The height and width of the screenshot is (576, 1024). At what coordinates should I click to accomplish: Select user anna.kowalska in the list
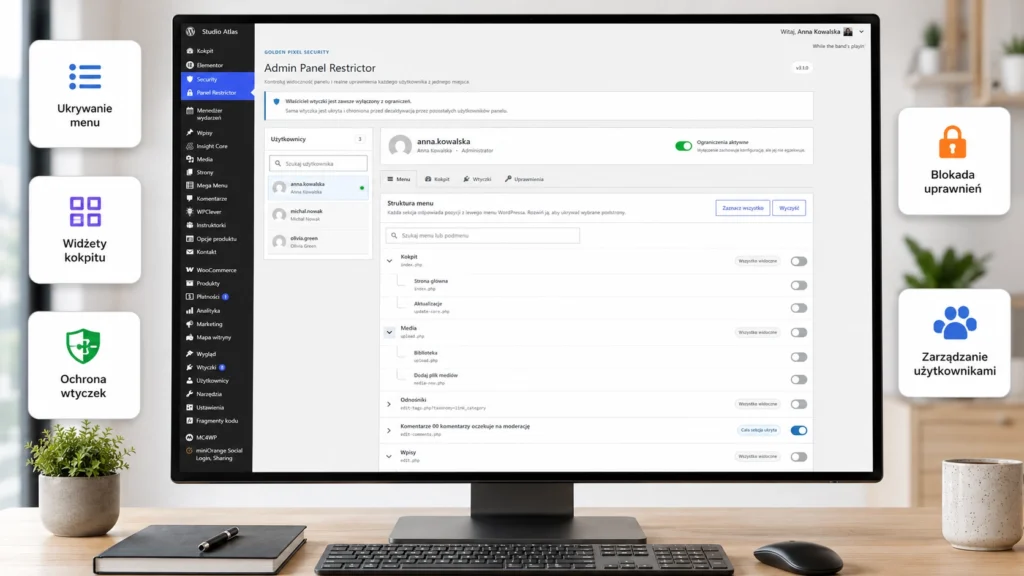point(318,188)
